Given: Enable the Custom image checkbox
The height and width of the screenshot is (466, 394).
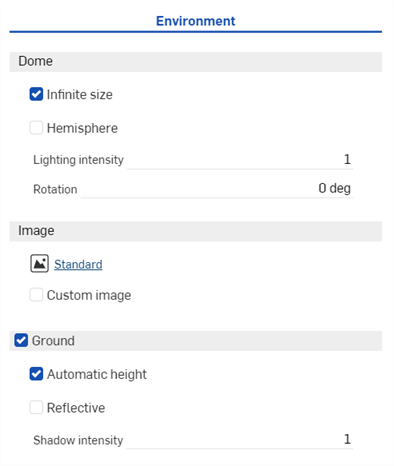Looking at the screenshot, I should coord(36,295).
